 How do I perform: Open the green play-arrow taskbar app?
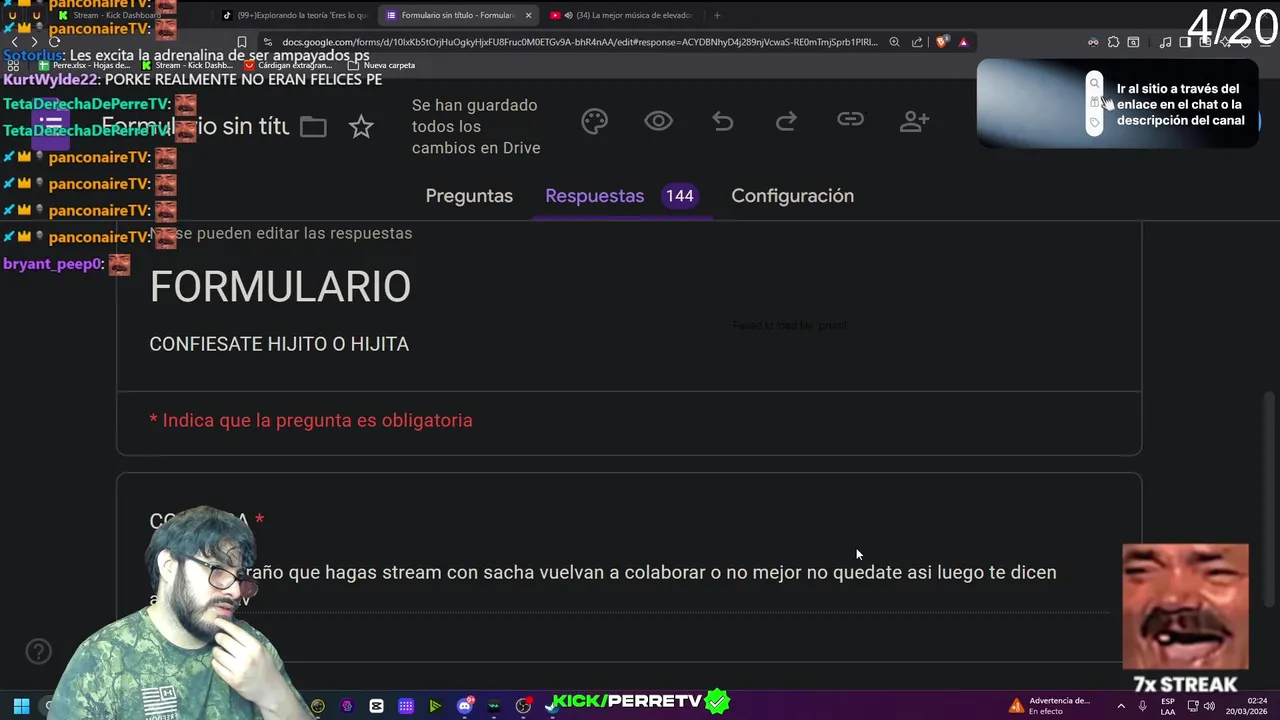click(435, 706)
